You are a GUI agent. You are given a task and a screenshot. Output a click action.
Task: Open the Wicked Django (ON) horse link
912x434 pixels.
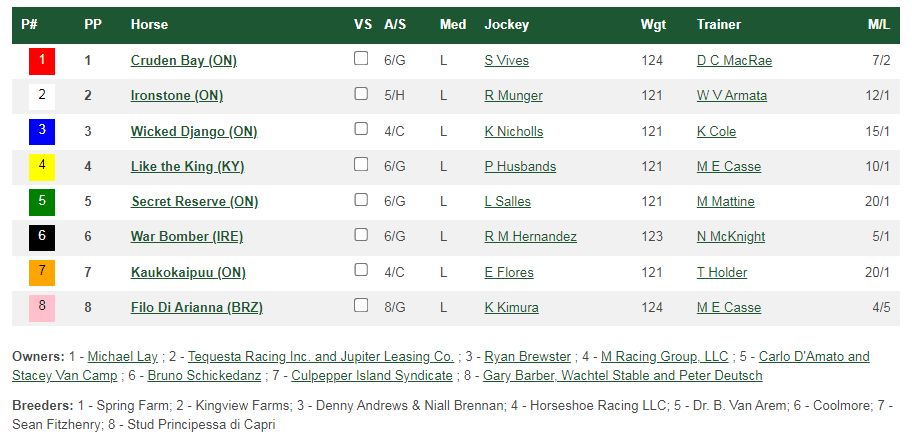(x=194, y=131)
